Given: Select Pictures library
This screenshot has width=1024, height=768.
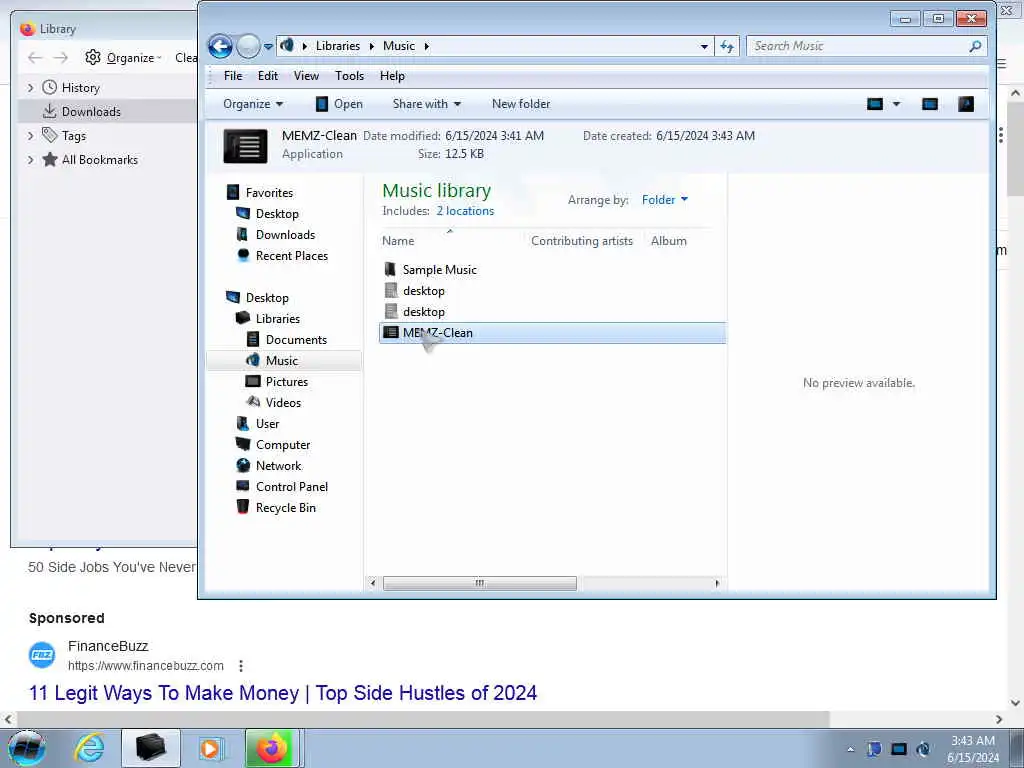Looking at the screenshot, I should [286, 381].
